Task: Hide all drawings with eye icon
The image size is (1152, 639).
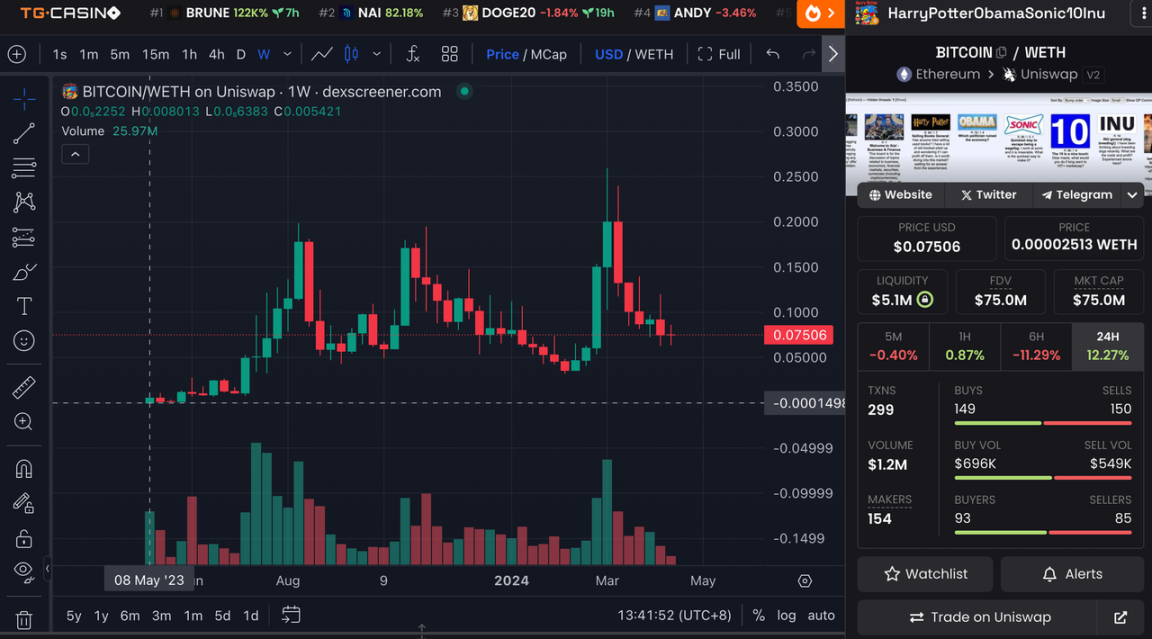Action: tap(24, 571)
